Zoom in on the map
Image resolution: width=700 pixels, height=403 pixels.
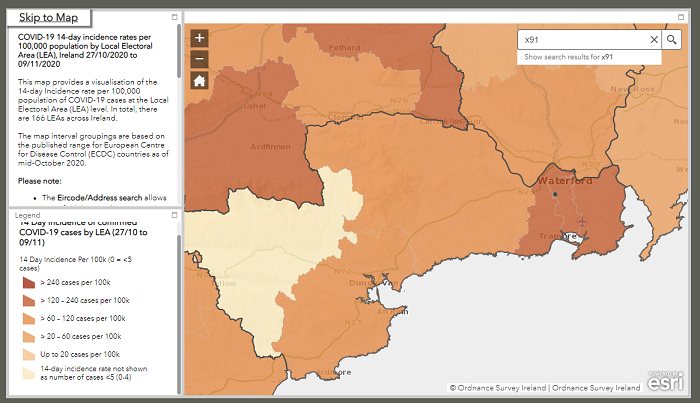click(199, 38)
